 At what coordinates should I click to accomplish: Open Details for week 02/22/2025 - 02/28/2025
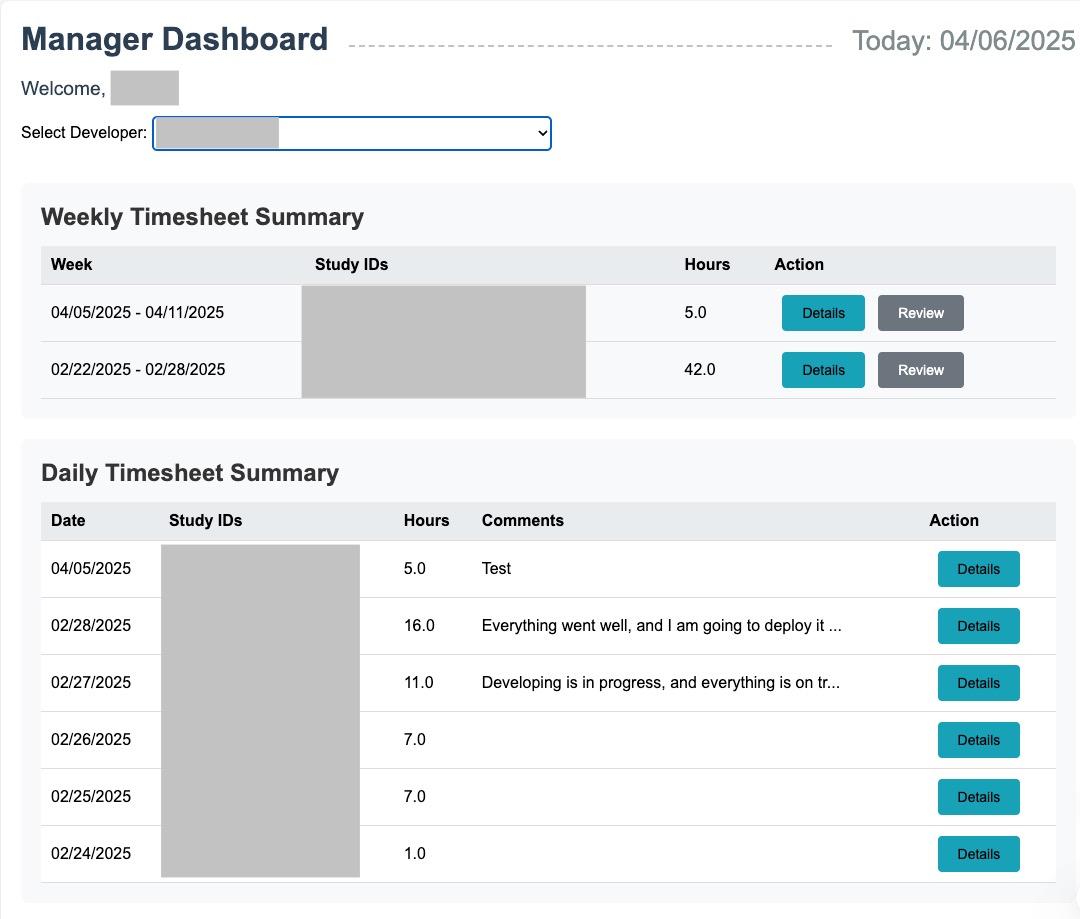822,370
